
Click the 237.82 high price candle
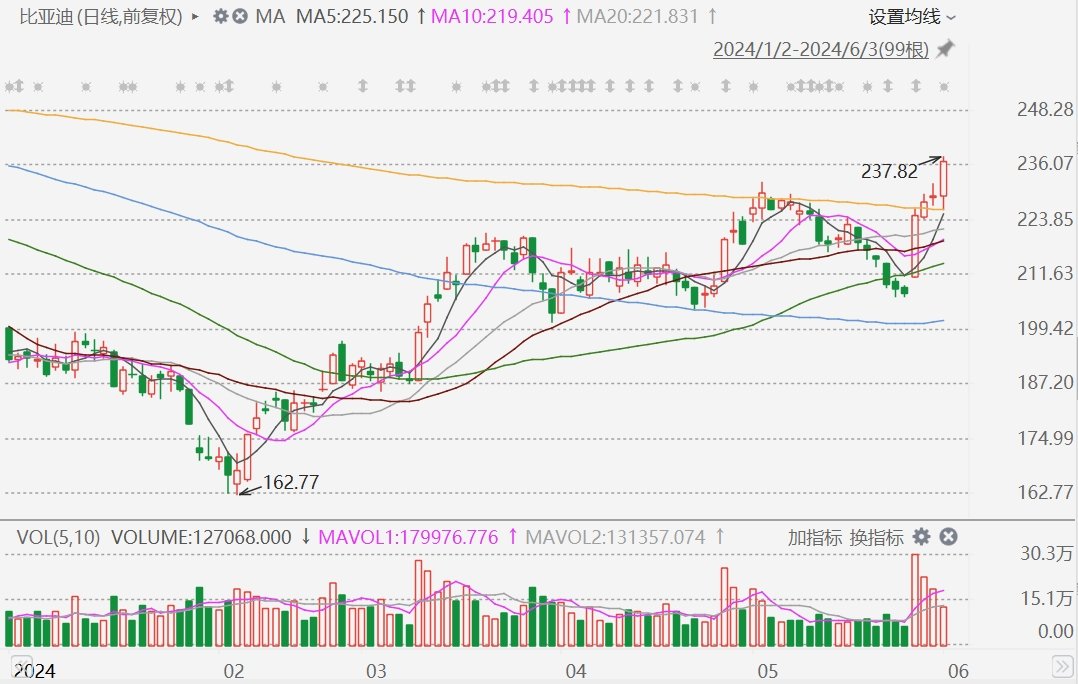click(x=943, y=180)
